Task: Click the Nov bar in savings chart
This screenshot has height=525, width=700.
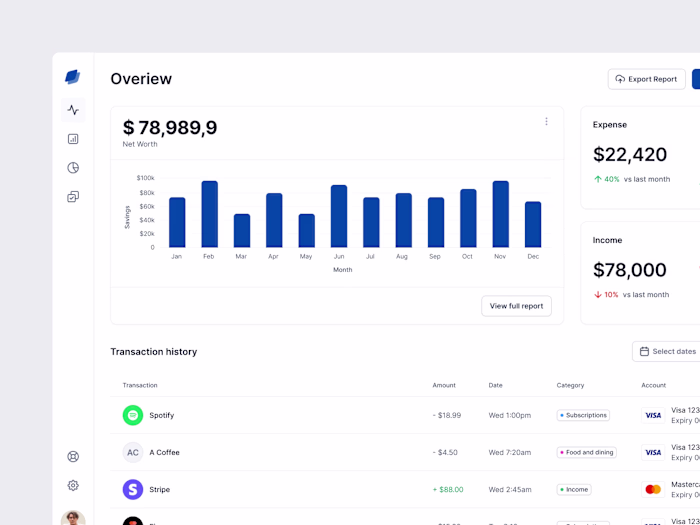Action: (x=500, y=214)
